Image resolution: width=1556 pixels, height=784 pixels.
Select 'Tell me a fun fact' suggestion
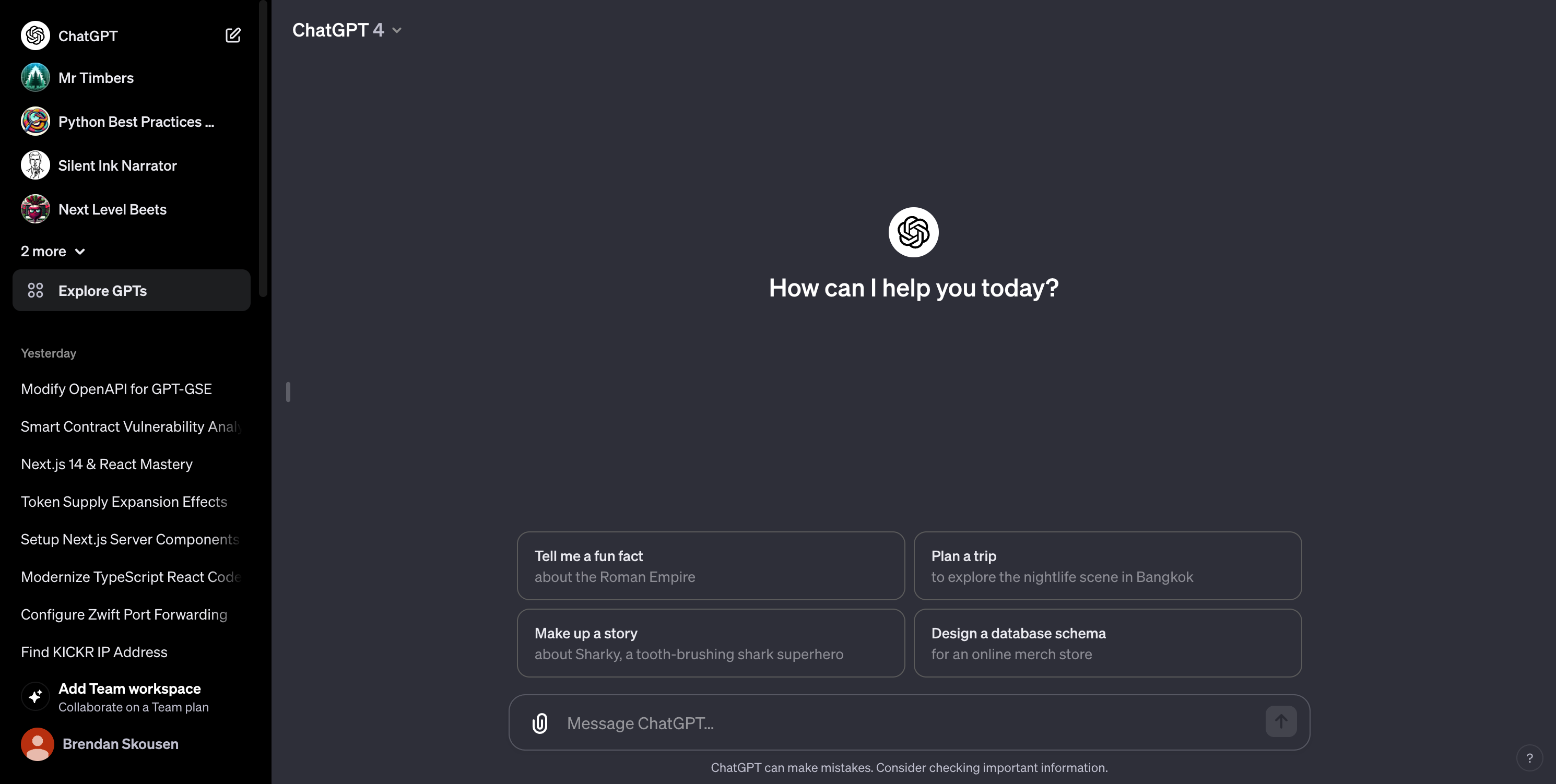pyautogui.click(x=711, y=566)
